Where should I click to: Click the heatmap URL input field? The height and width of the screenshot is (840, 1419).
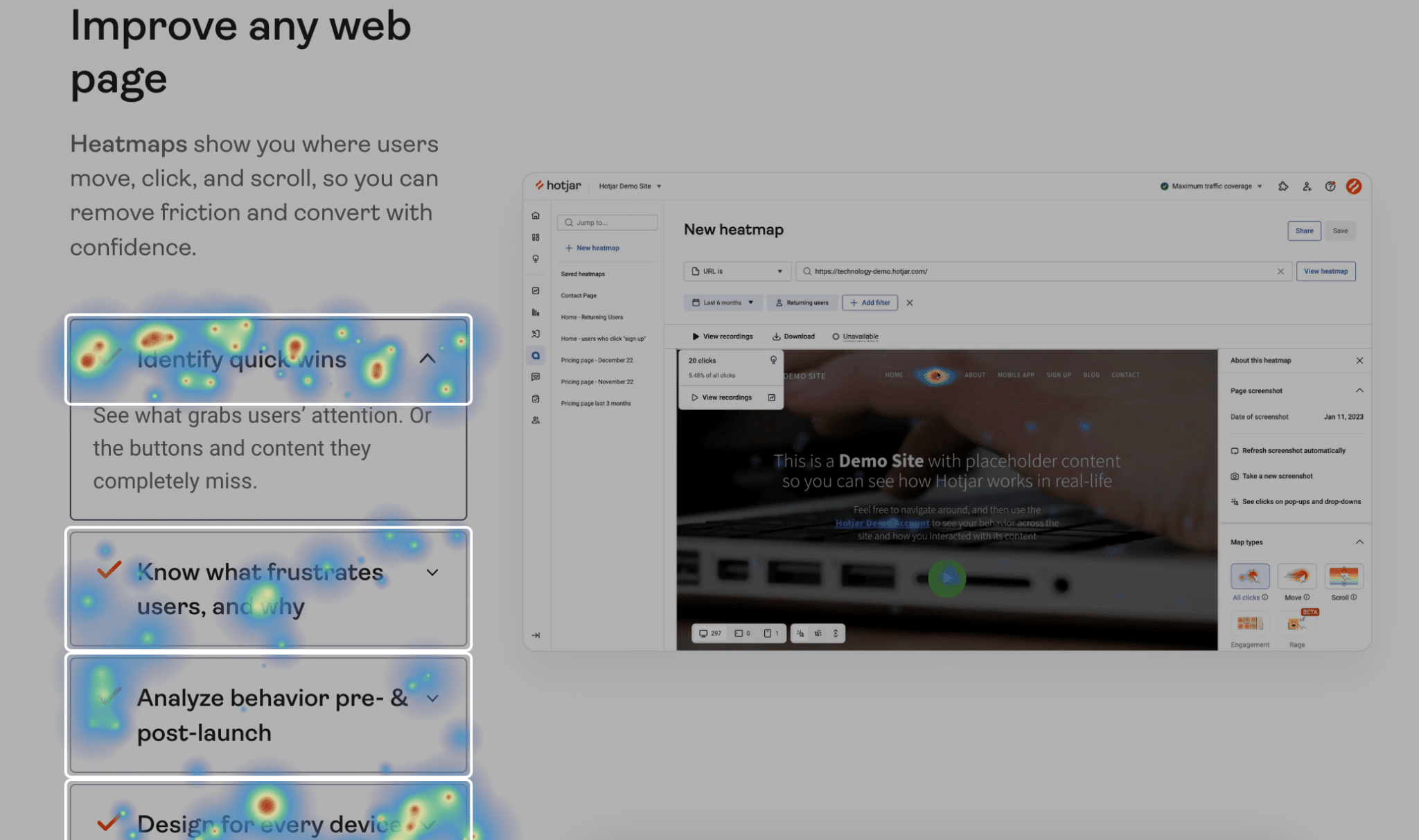[x=1043, y=271]
